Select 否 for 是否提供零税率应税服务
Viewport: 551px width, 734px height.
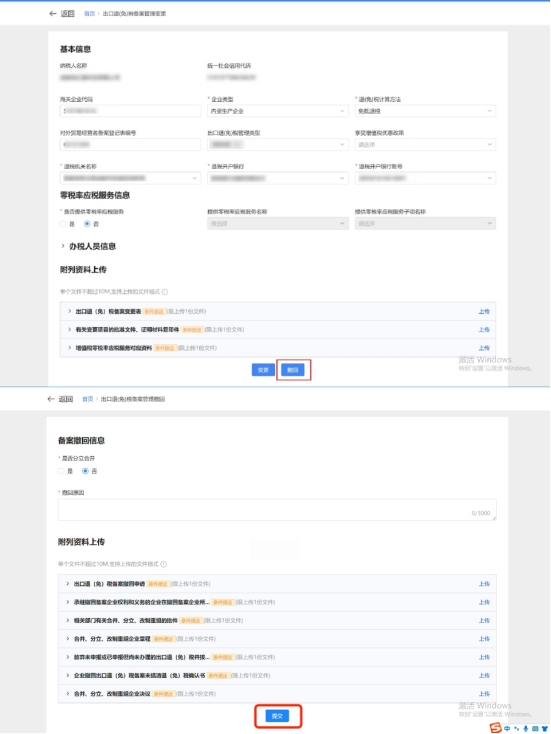click(87, 224)
